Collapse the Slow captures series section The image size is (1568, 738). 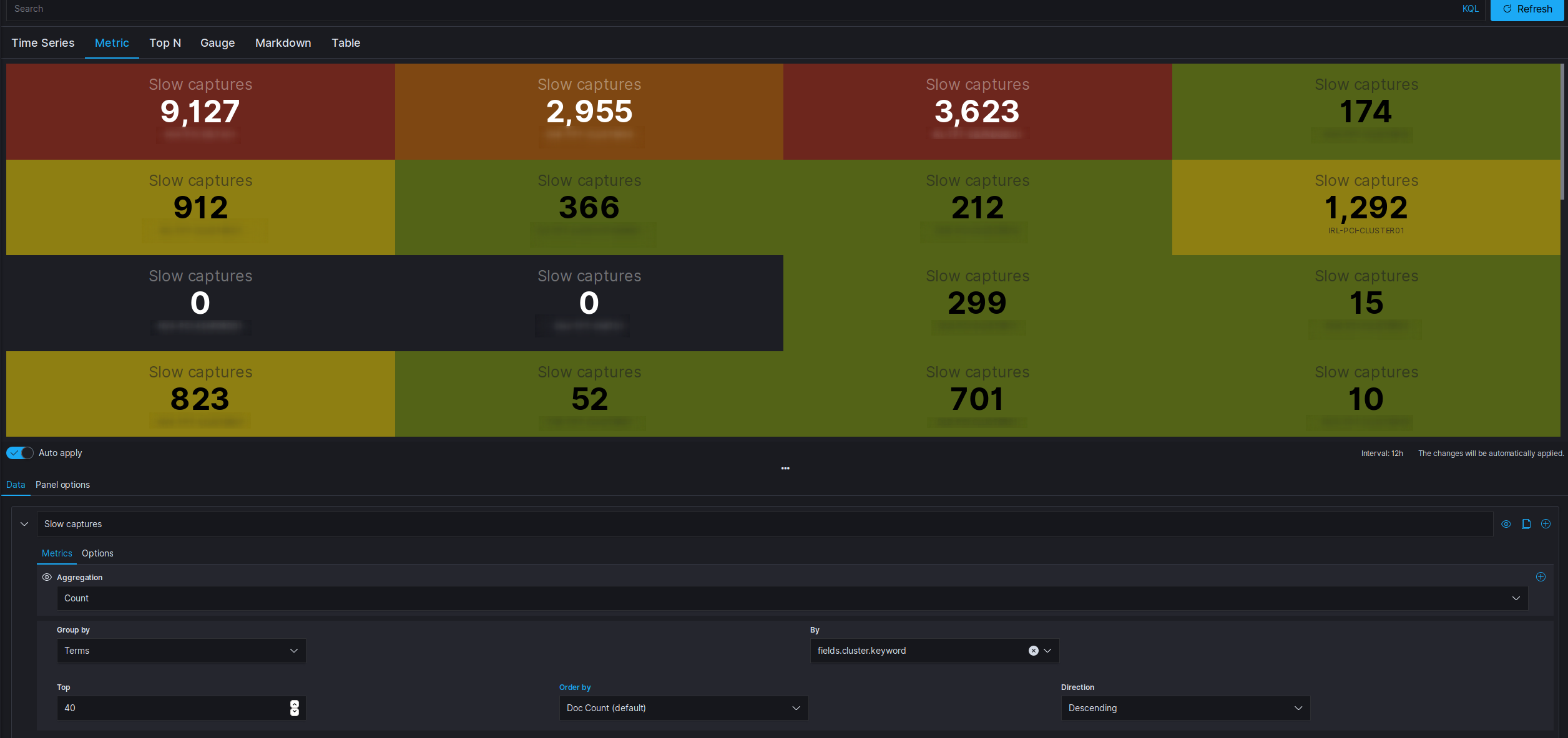(24, 524)
